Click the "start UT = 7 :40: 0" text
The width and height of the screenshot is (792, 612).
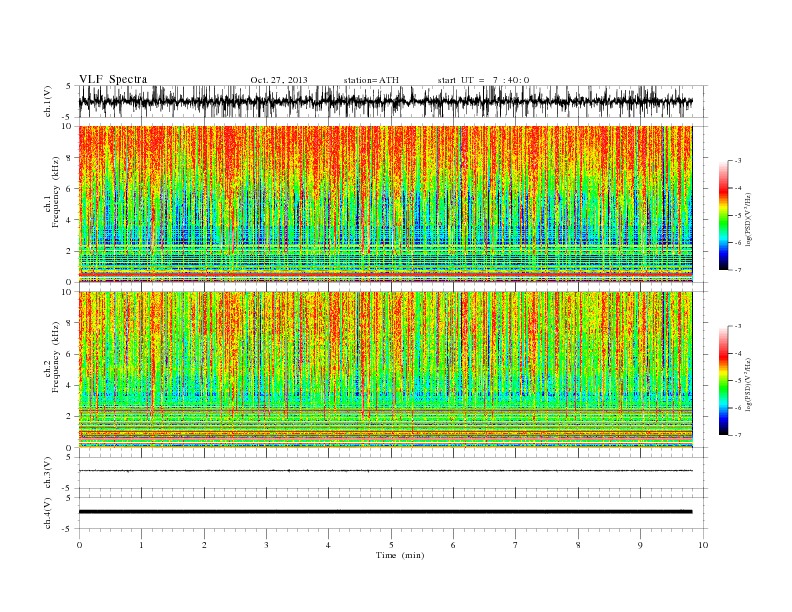coord(483,80)
